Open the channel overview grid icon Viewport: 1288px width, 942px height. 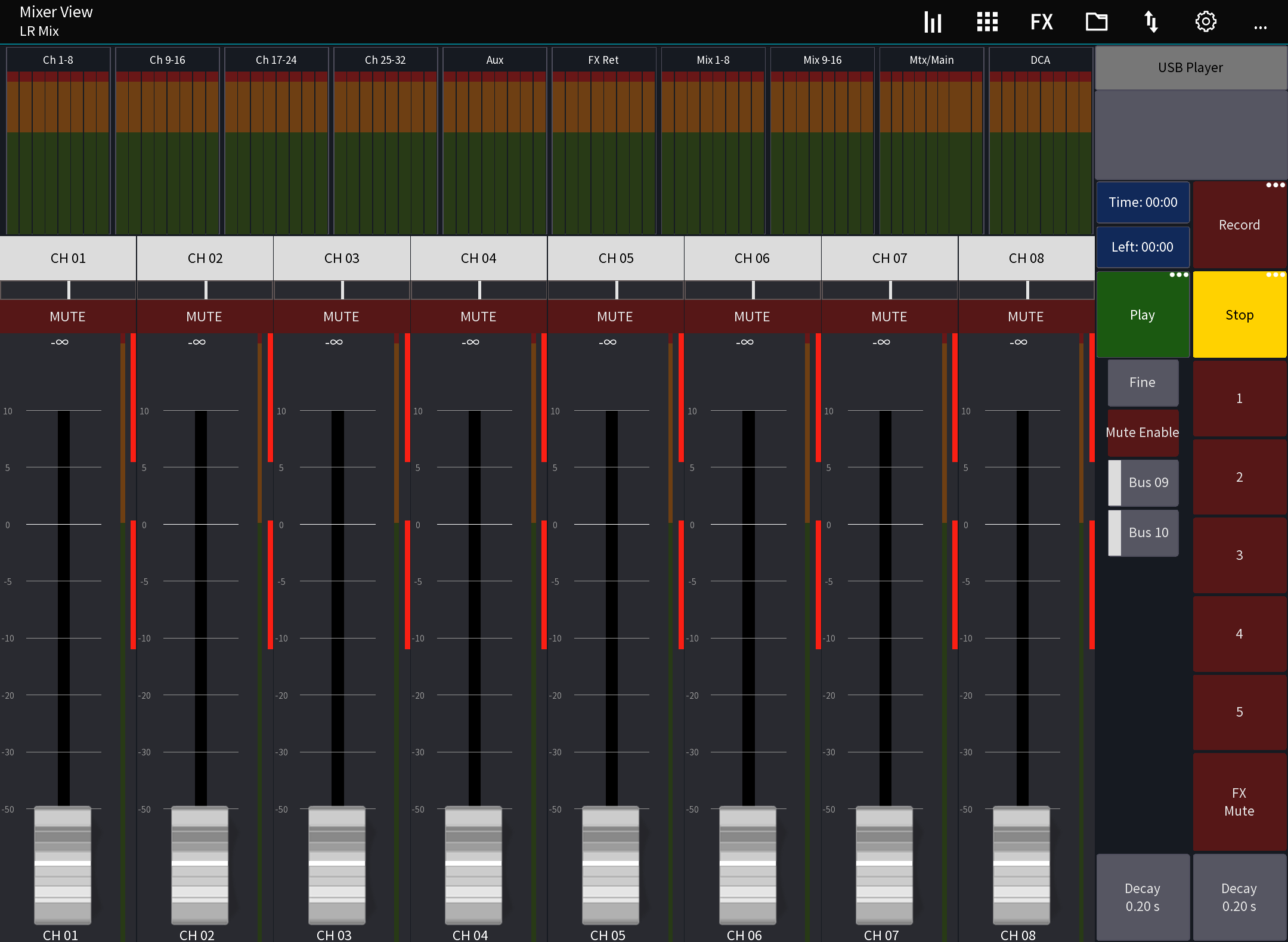(987, 21)
